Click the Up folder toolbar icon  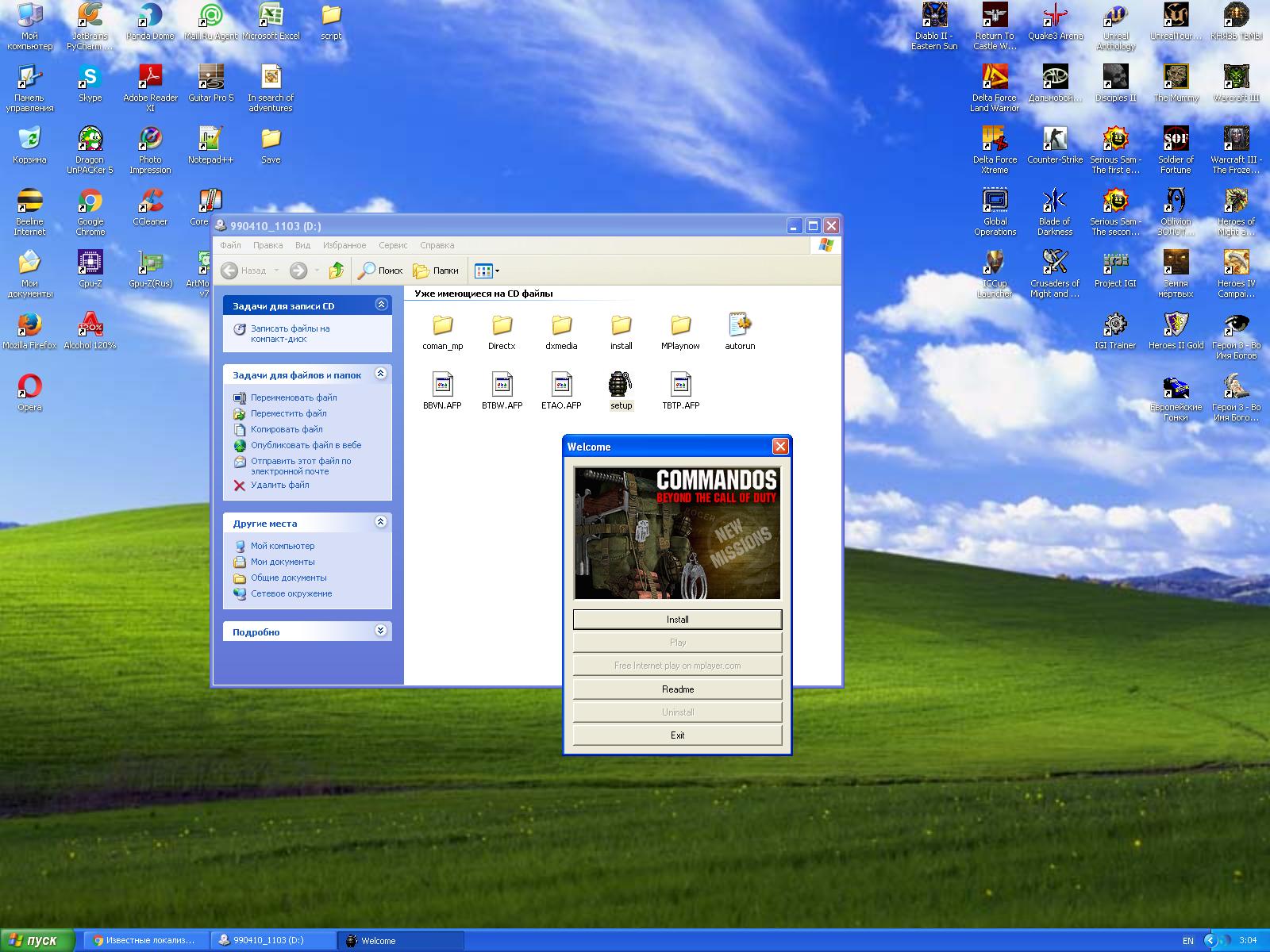click(x=337, y=271)
